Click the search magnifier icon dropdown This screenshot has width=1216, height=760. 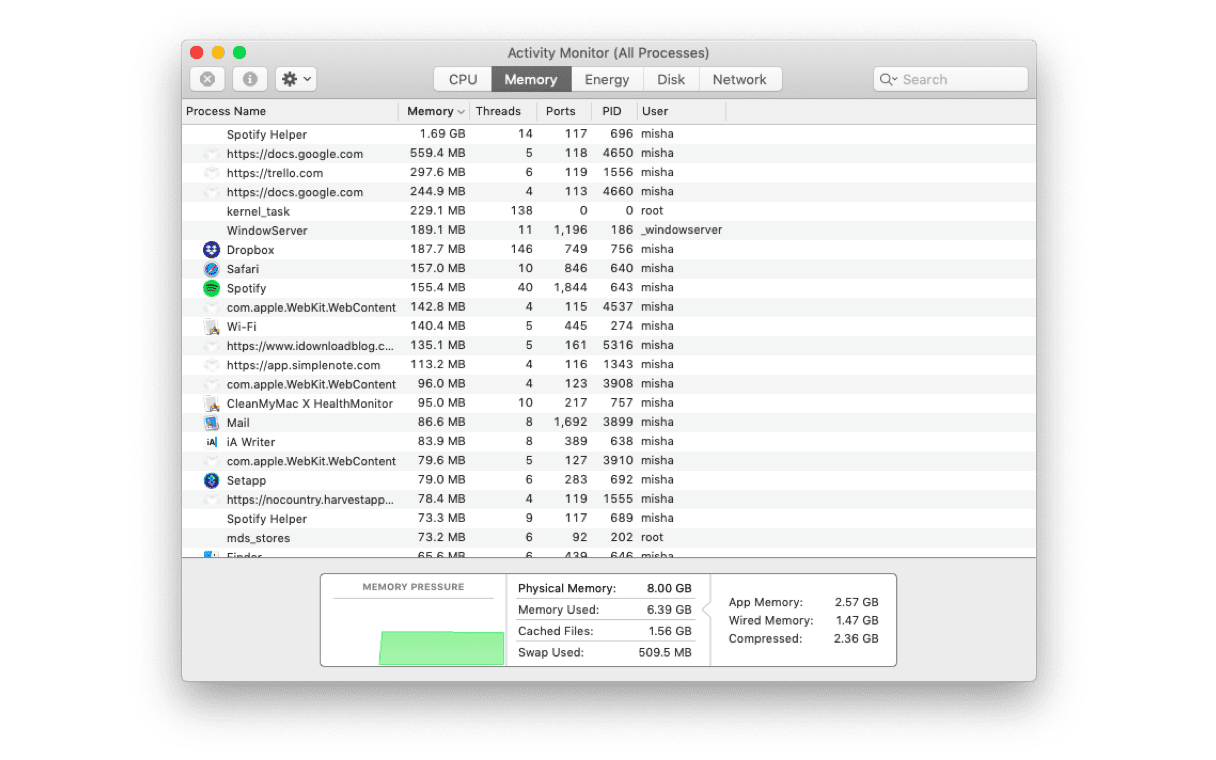[x=888, y=80]
